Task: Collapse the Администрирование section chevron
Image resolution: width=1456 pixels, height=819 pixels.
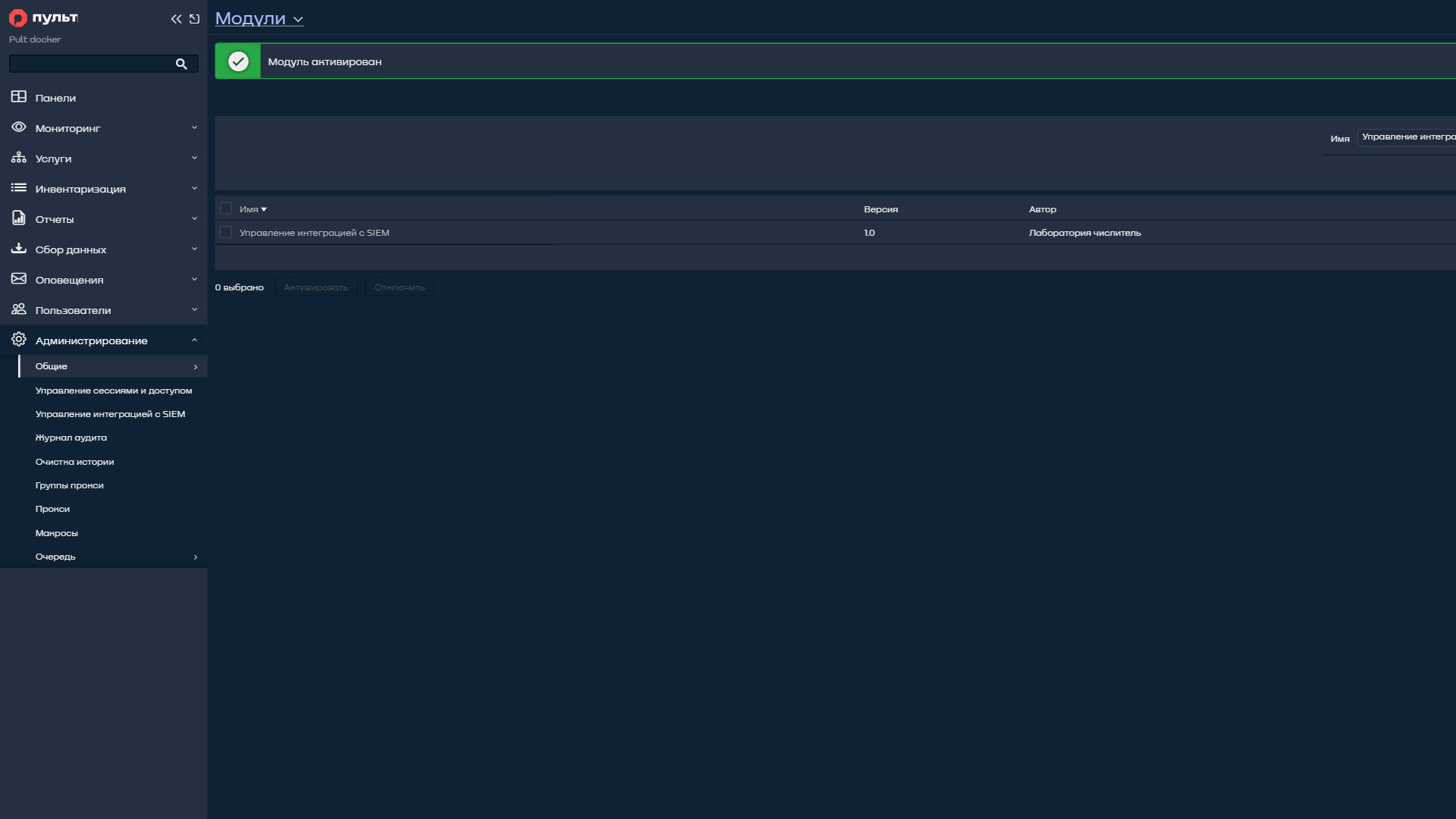Action: click(194, 340)
